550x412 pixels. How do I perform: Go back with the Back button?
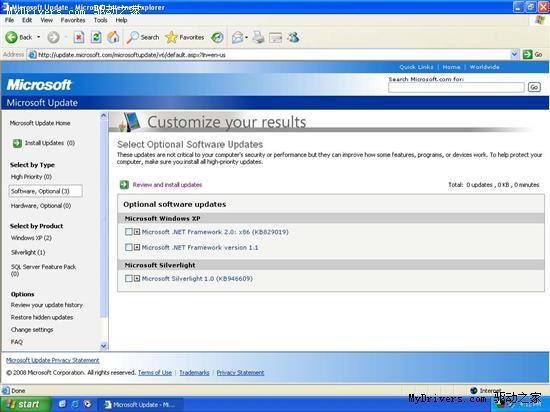point(19,37)
